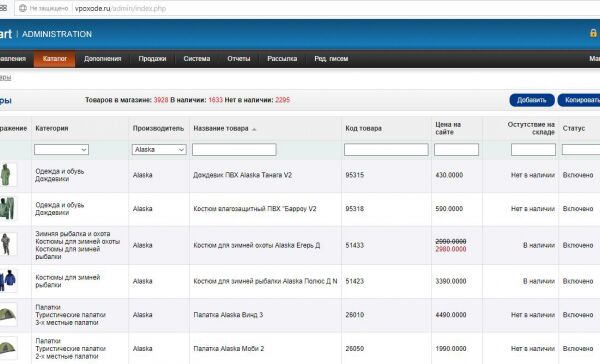Click stock status for code 51433 row

pyautogui.click(x=539, y=245)
